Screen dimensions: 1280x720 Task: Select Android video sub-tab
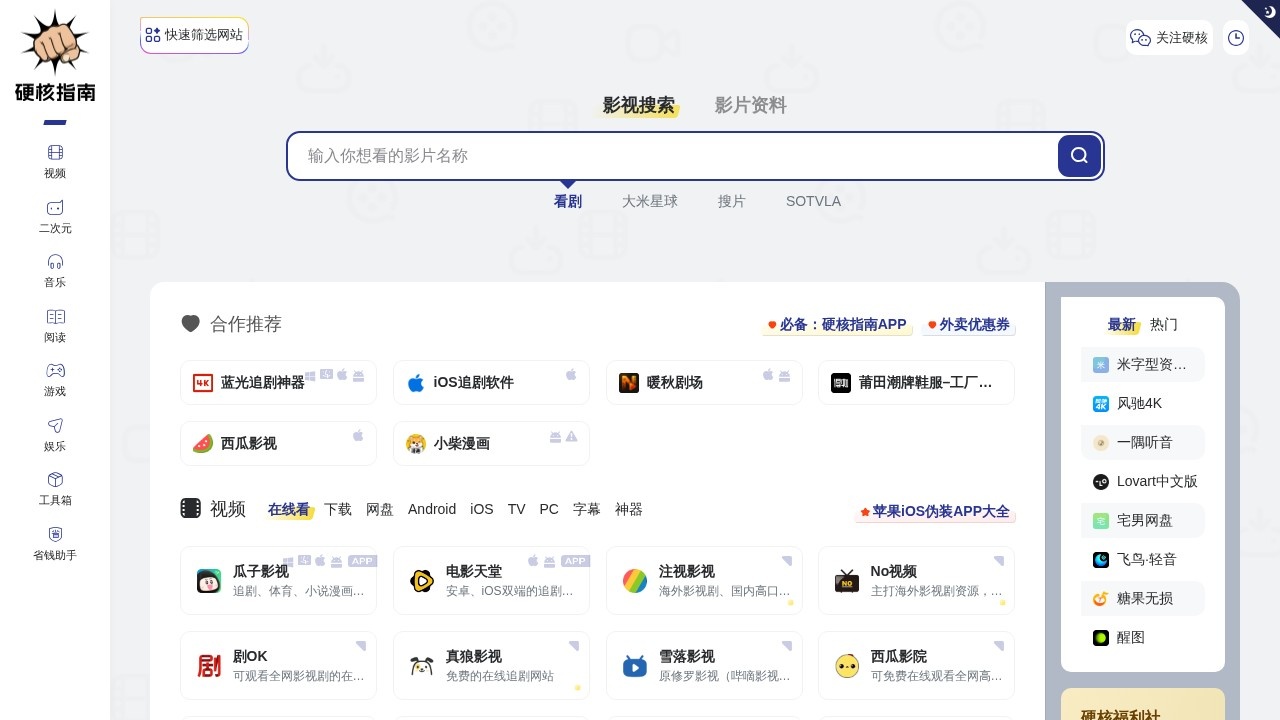coord(432,509)
